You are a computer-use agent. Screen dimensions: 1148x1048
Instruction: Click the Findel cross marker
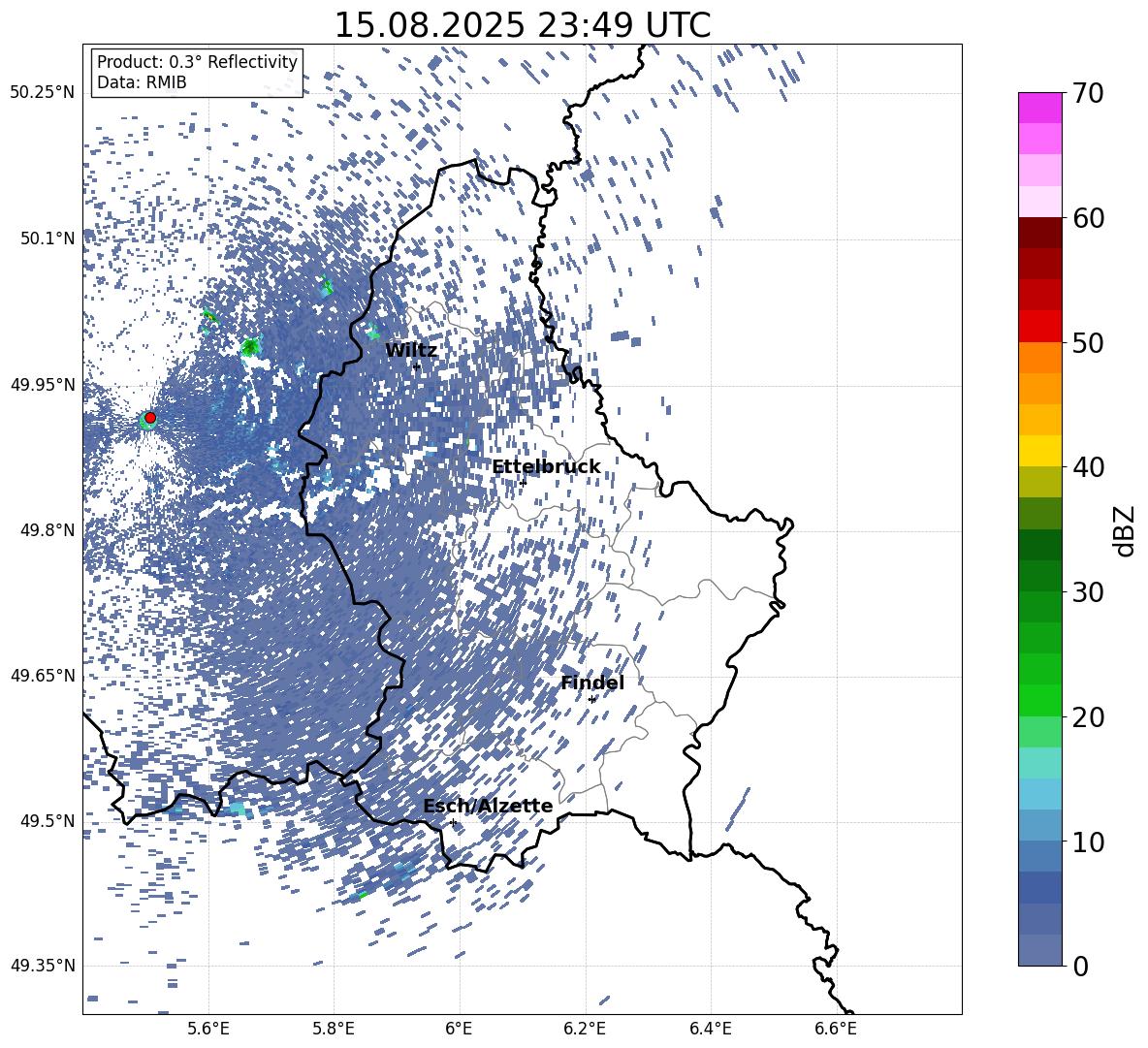[591, 700]
